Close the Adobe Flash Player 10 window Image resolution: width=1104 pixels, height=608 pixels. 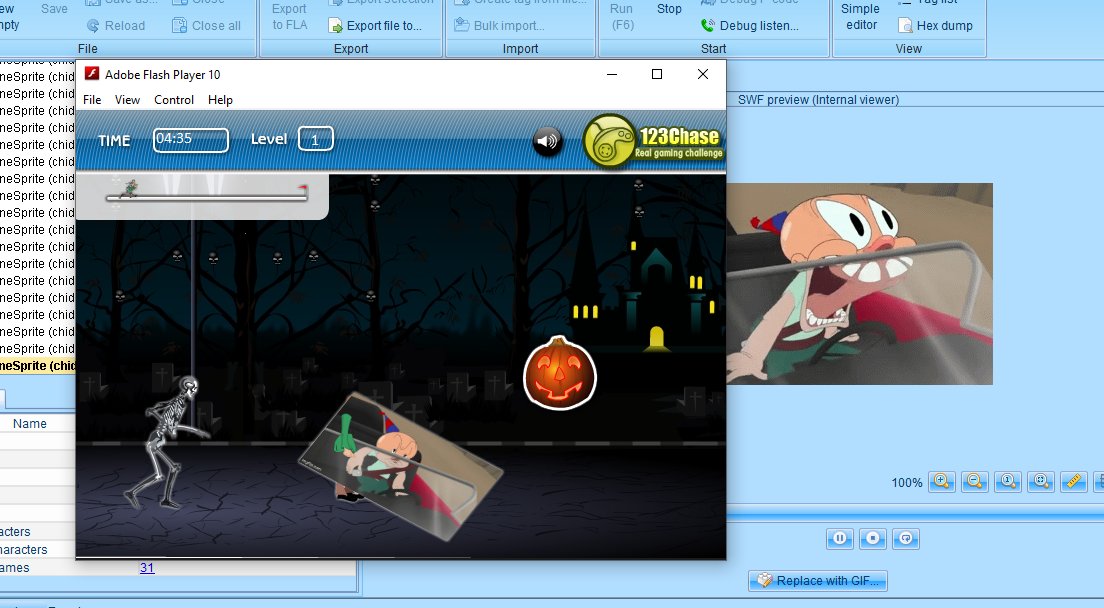point(703,74)
